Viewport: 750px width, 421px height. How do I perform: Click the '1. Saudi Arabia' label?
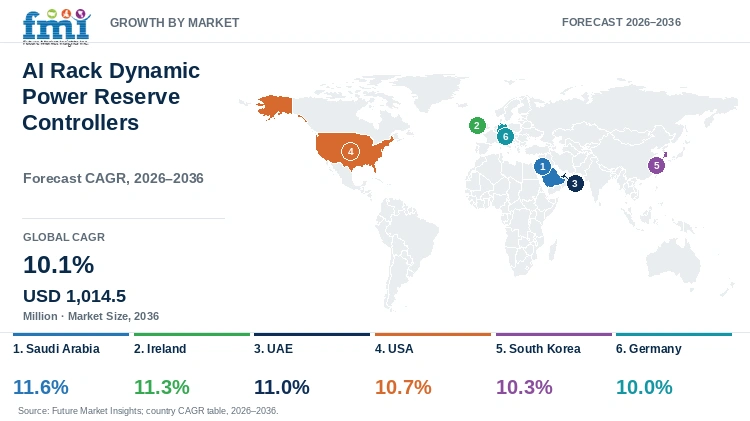(x=56, y=349)
